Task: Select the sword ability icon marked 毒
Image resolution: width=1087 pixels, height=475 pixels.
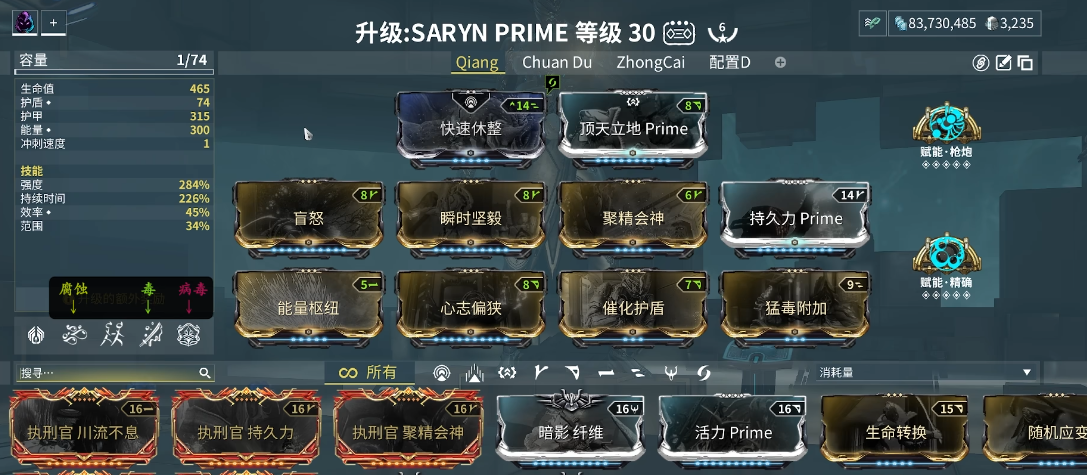Action: (x=150, y=336)
